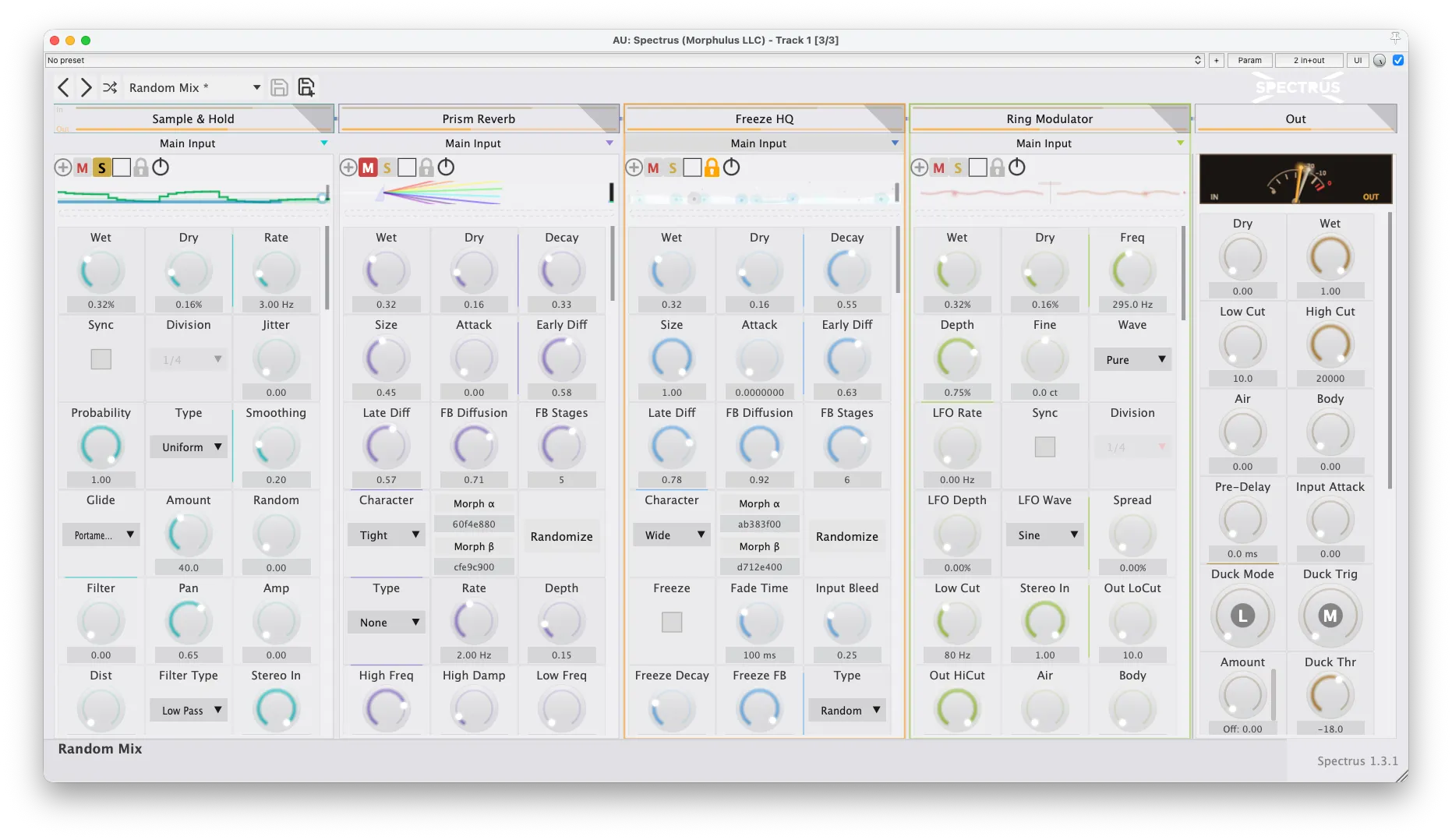The width and height of the screenshot is (1452, 840).
Task: Add module after Freeze HQ
Action: click(x=634, y=168)
